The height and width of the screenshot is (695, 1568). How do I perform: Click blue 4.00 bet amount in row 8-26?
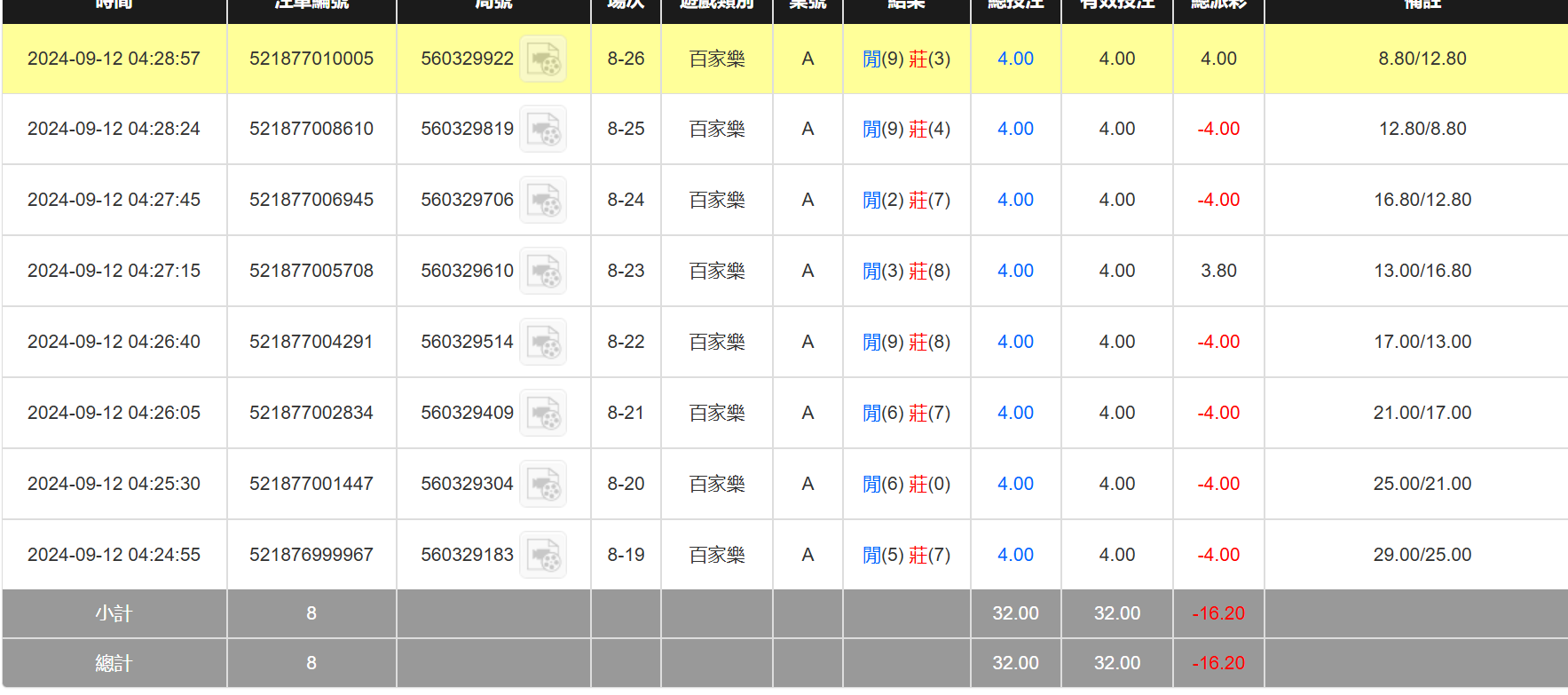click(1015, 59)
